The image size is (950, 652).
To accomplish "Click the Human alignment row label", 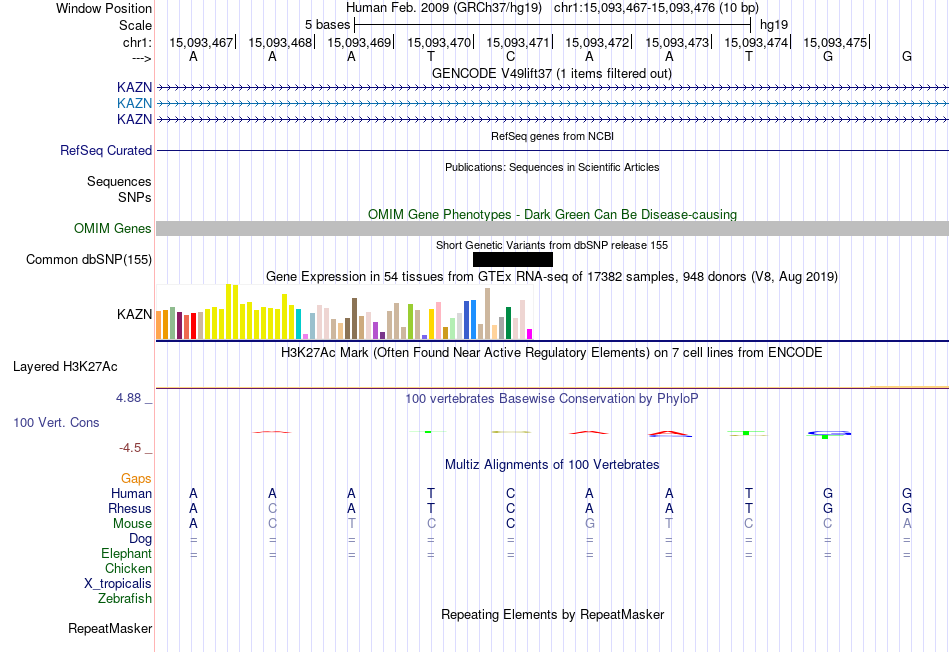I will pos(131,493).
